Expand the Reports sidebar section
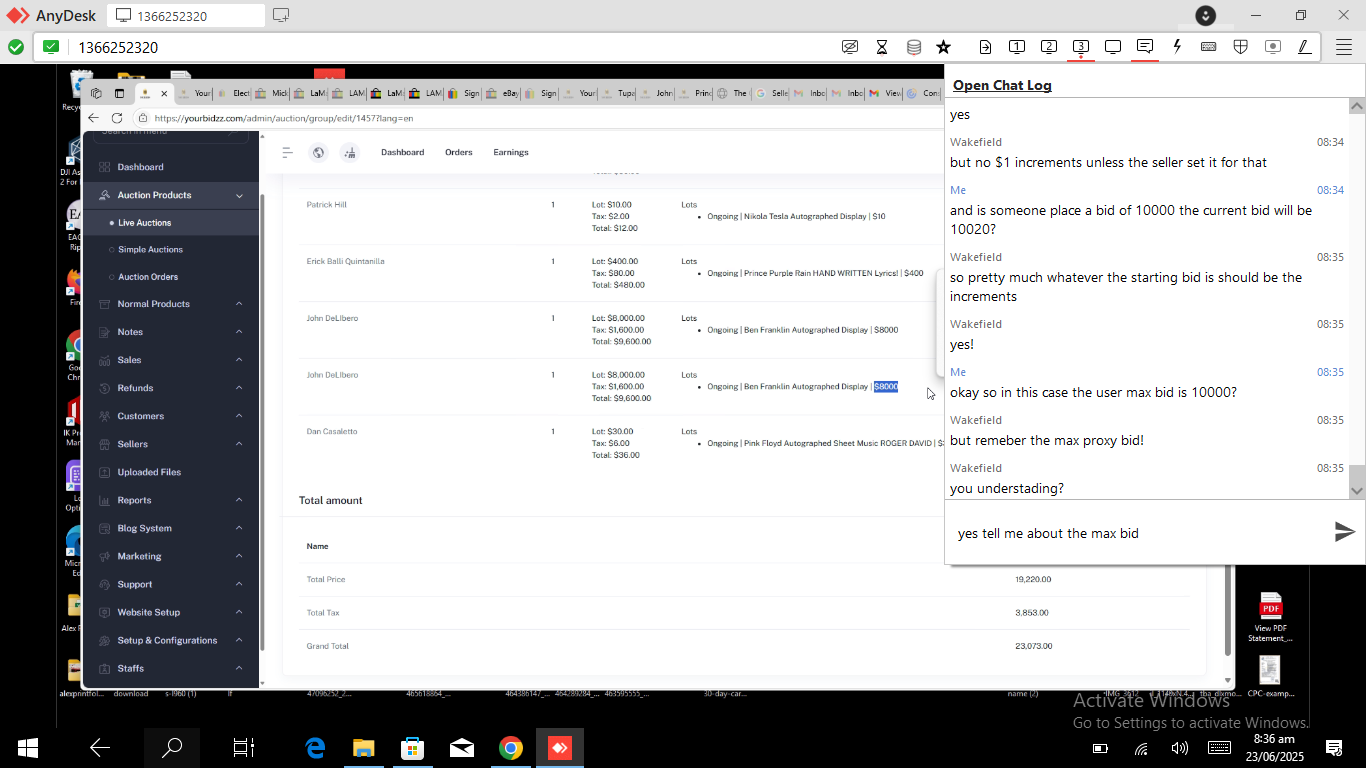The image size is (1366, 768). 171,500
